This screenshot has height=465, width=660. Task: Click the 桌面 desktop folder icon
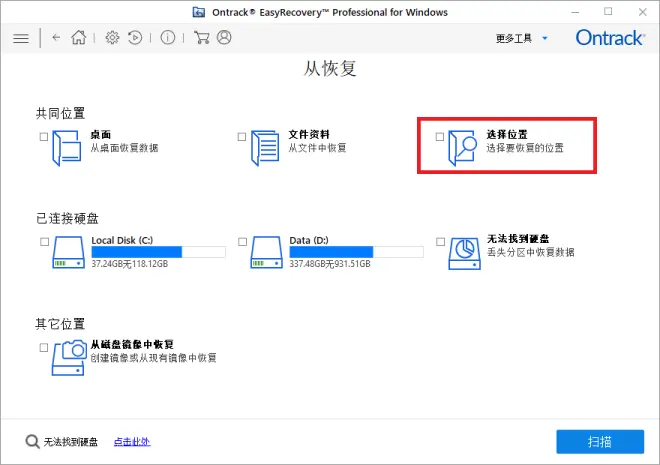click(67, 148)
